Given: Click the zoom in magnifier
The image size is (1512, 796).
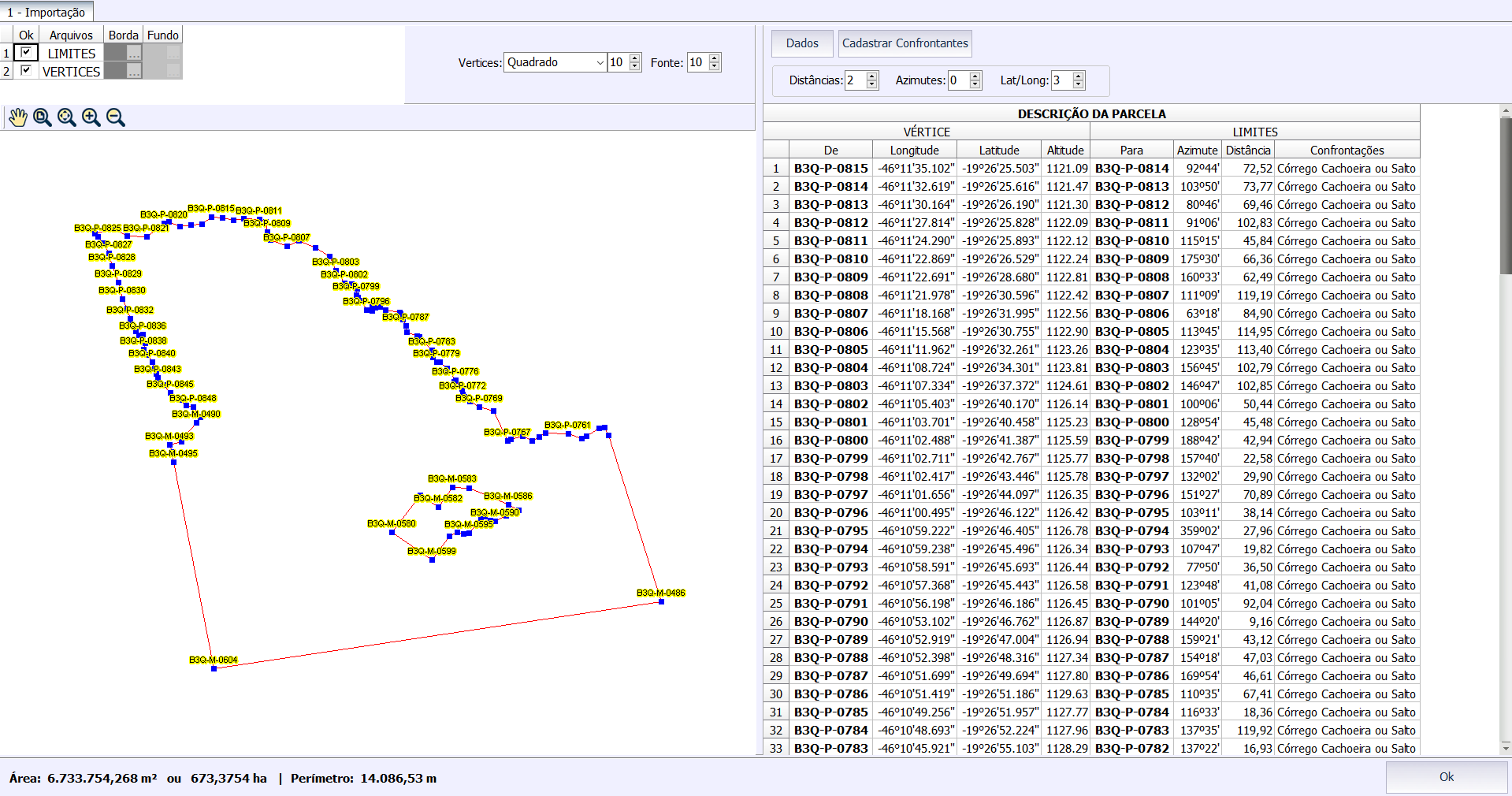Looking at the screenshot, I should pyautogui.click(x=91, y=117).
